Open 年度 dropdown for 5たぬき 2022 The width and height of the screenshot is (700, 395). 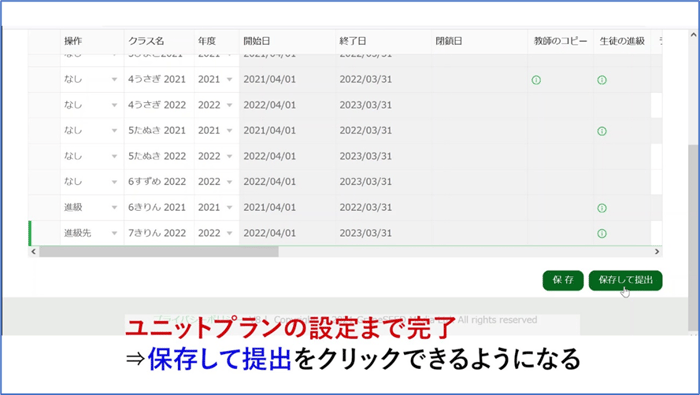tap(229, 156)
